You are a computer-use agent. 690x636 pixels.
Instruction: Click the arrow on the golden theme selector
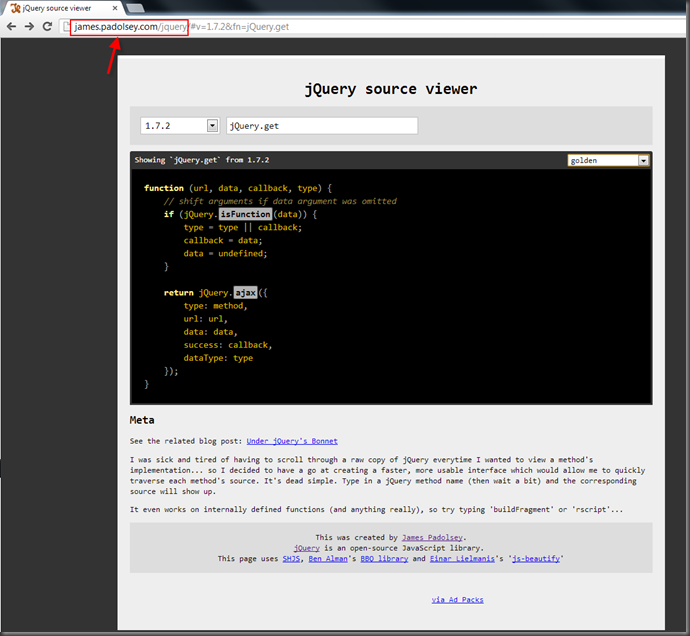click(x=643, y=160)
